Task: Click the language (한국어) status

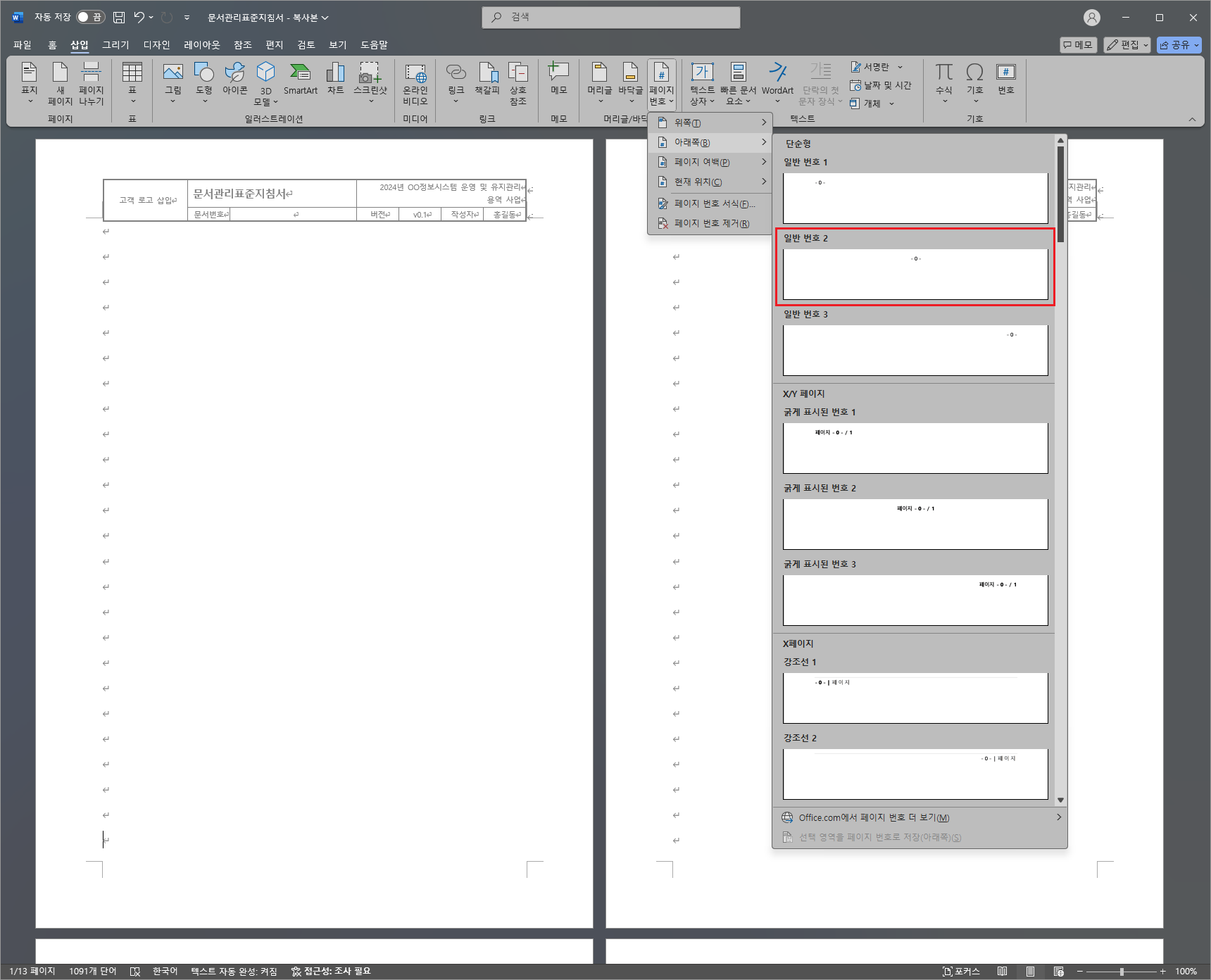Action: point(165,972)
